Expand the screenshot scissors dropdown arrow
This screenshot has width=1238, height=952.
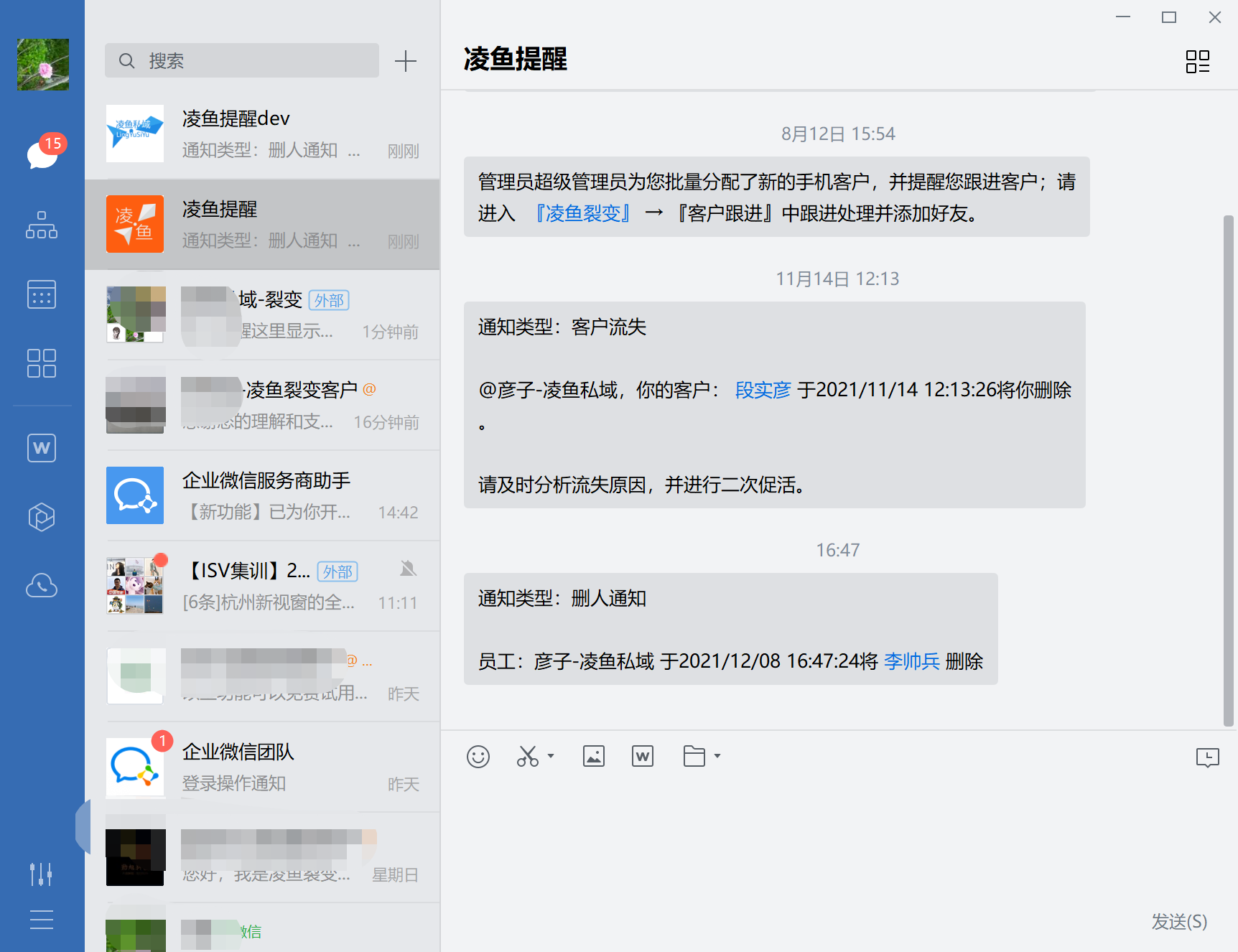[x=551, y=756]
